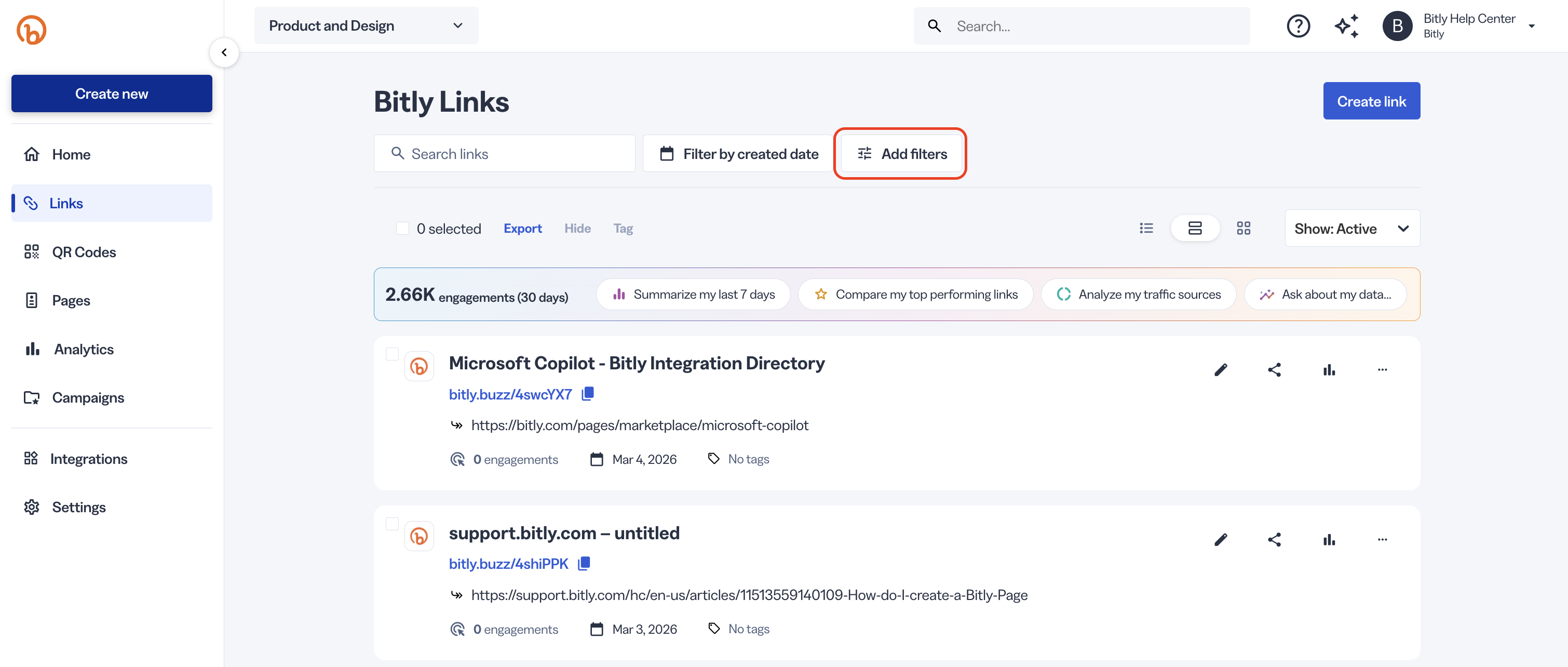Go to Home in the sidebar
The width and height of the screenshot is (1568, 667).
pos(112,155)
